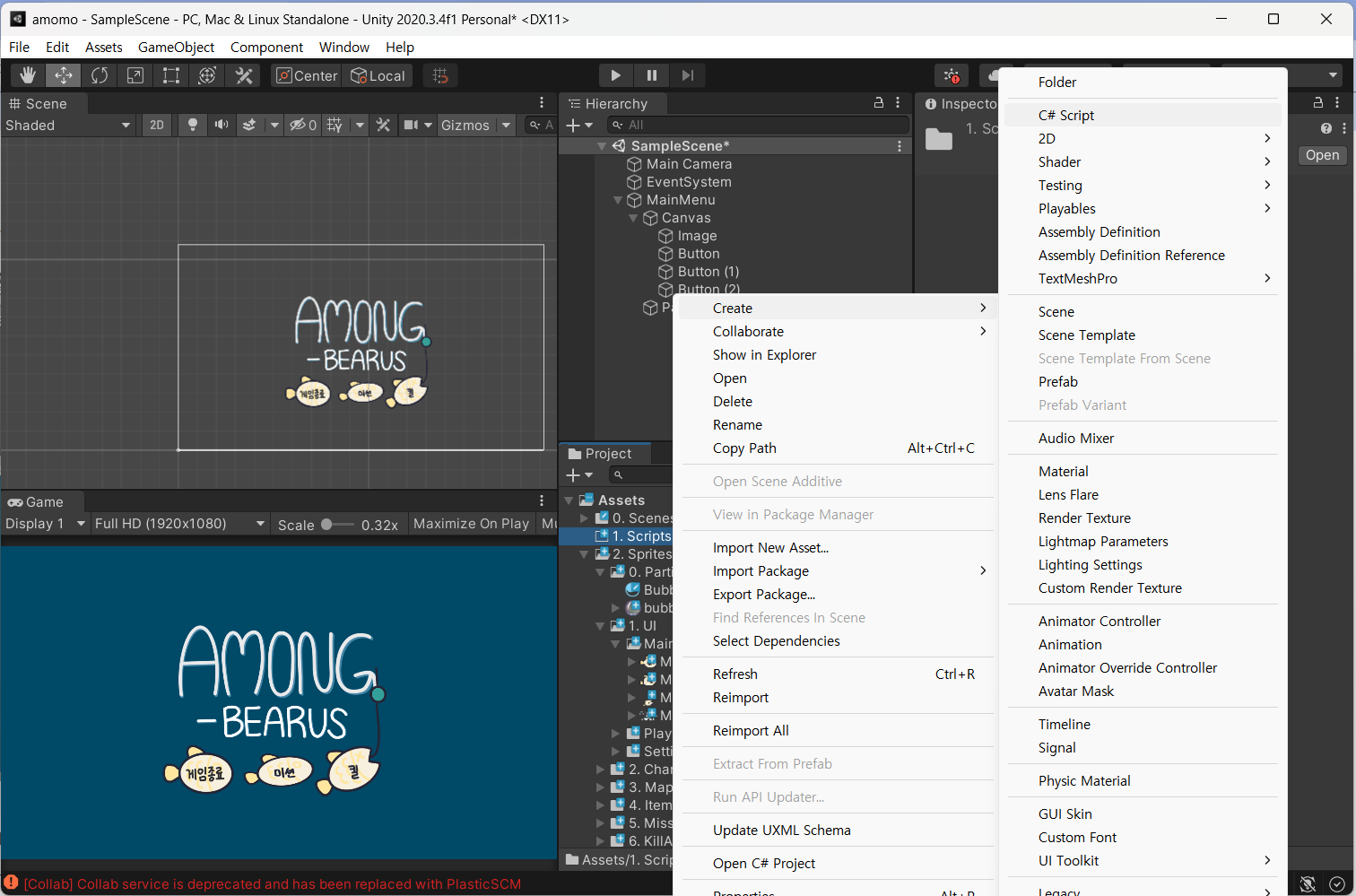This screenshot has width=1356, height=896.
Task: Open SampleScene context menu dots
Action: pos(900,145)
